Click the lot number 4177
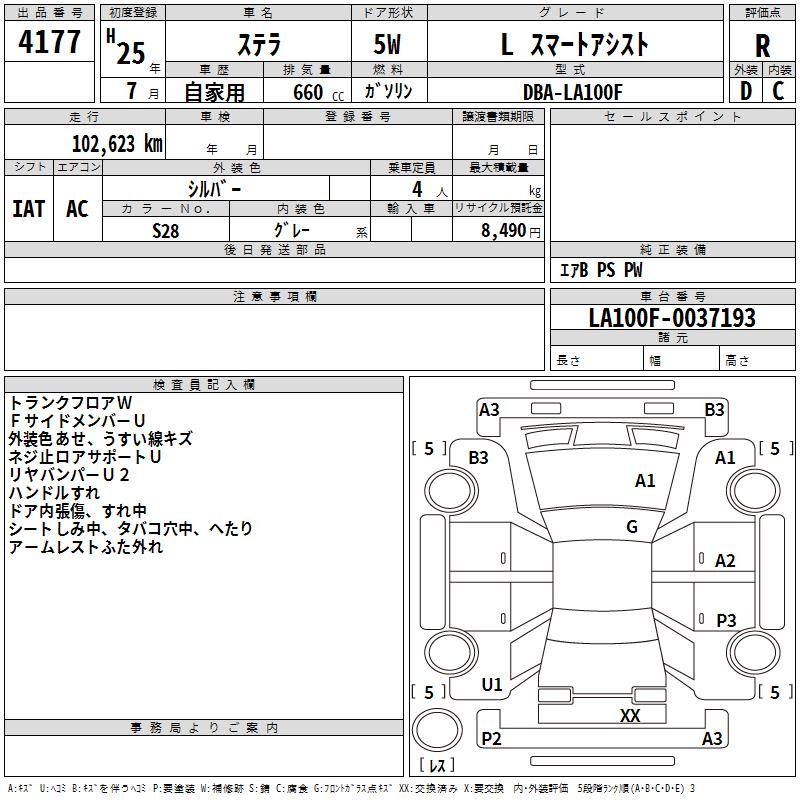Screen dimensions: 800x800 click(49, 42)
